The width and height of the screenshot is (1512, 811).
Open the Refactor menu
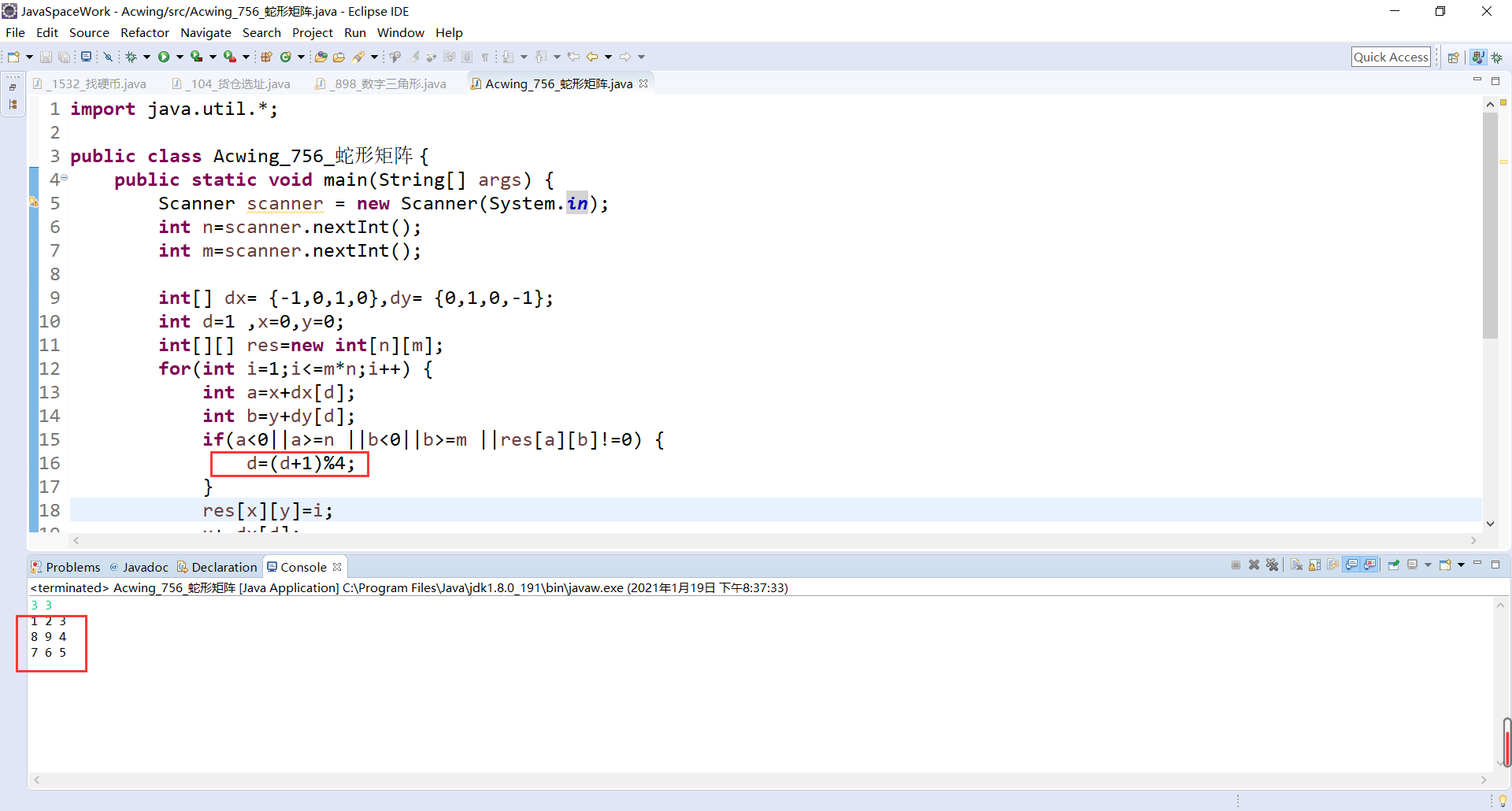(145, 32)
